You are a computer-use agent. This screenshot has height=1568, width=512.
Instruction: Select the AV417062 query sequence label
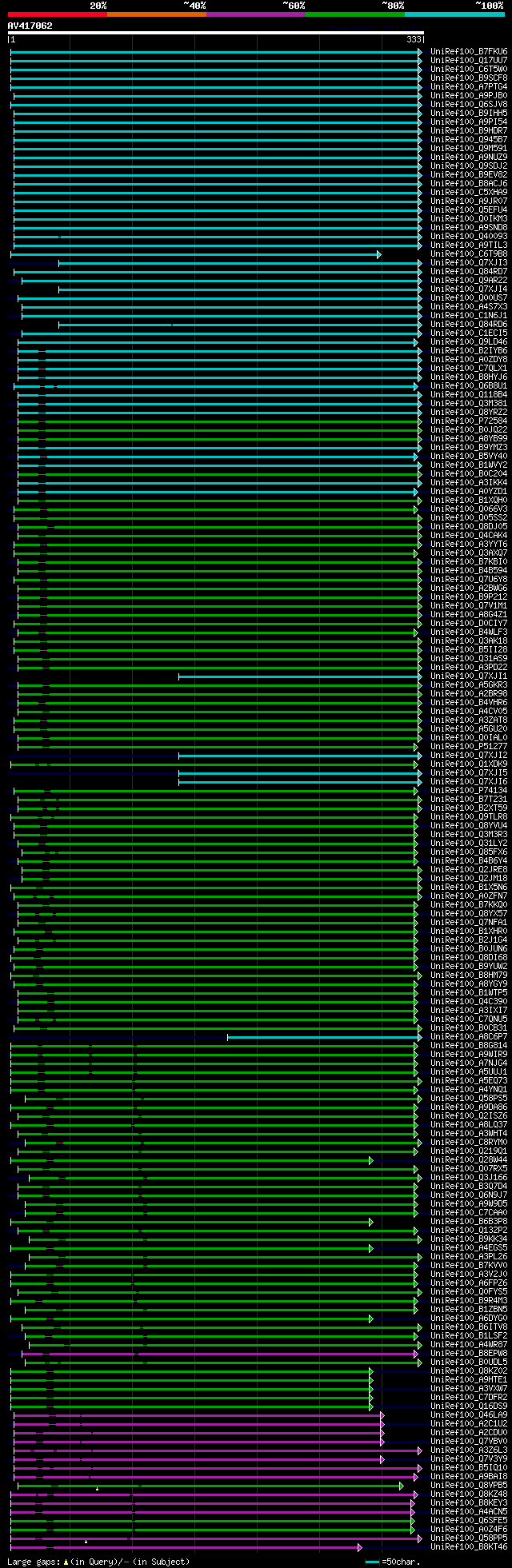click(x=30, y=26)
